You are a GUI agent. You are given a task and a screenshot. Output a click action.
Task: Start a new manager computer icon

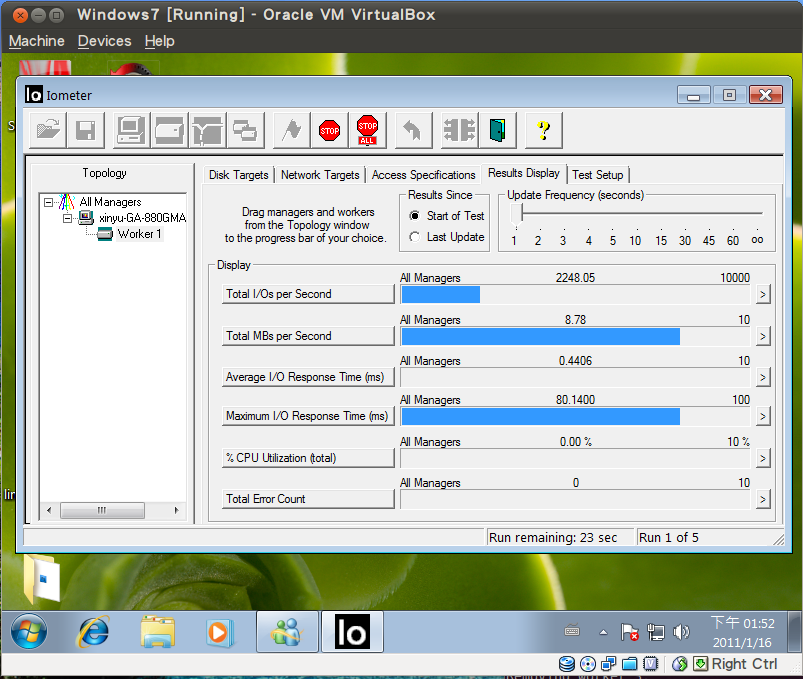[x=132, y=130]
